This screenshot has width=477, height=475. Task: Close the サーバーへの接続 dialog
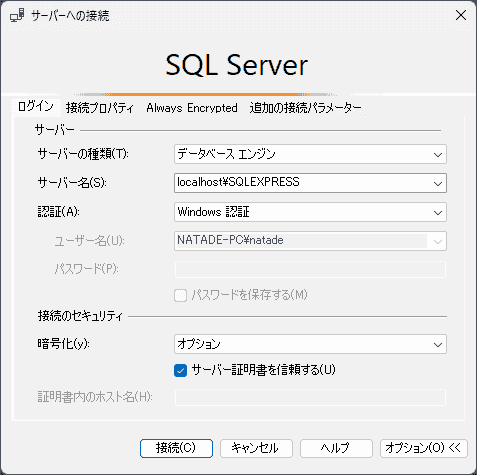coord(461,15)
